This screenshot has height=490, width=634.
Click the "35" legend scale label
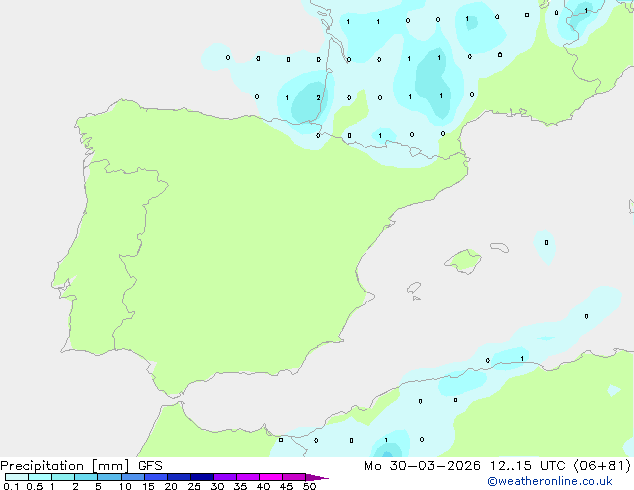240,486
